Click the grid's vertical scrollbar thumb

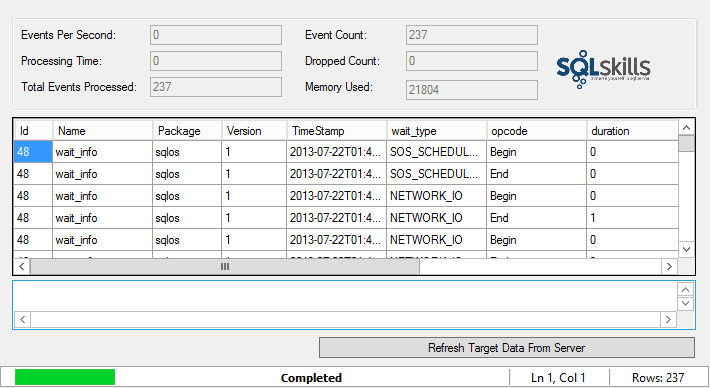[x=686, y=144]
